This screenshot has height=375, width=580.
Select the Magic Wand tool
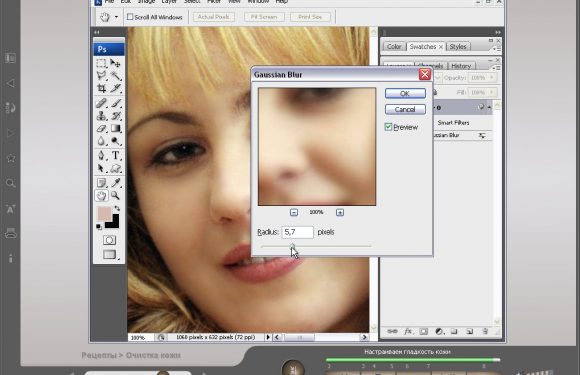(116, 76)
